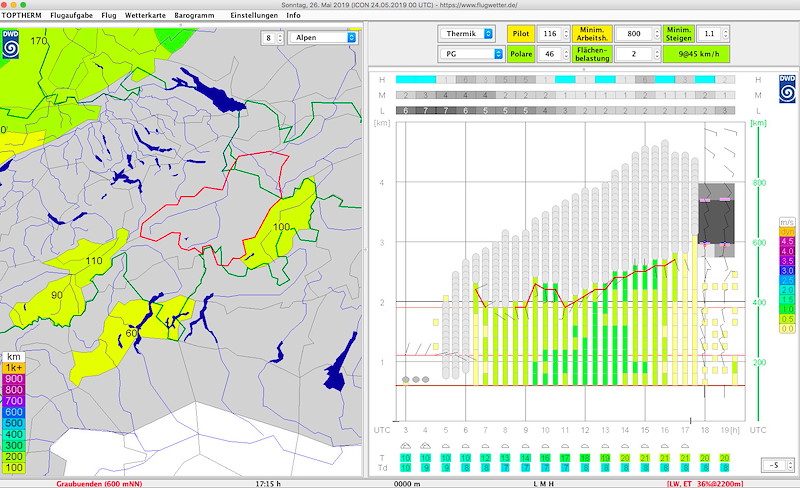
Task: Adjust the -5 stepper at bottom right
Action: (791, 465)
